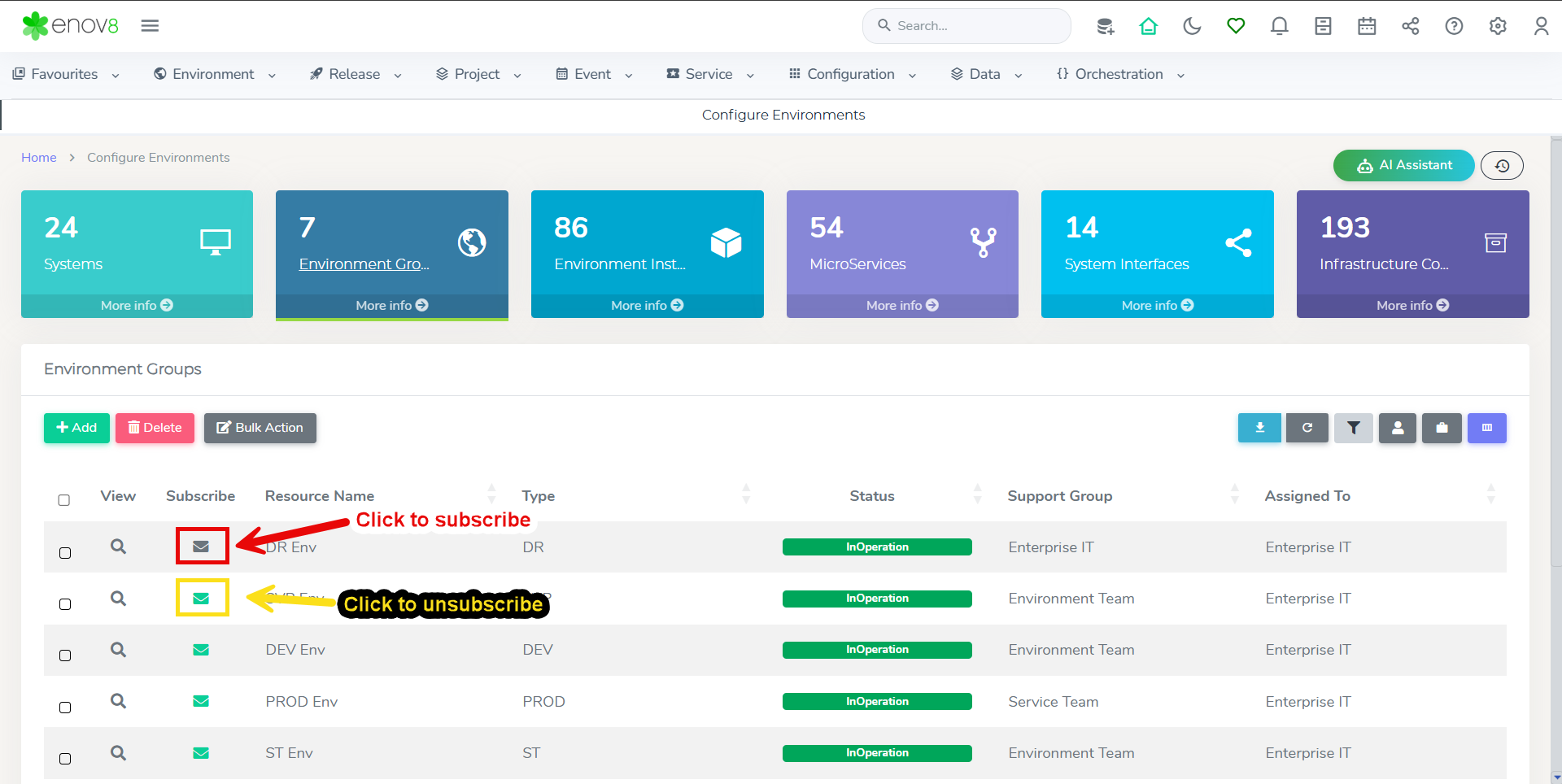1562x784 pixels.
Task: Open the AI Assistant button
Action: [x=1403, y=165]
